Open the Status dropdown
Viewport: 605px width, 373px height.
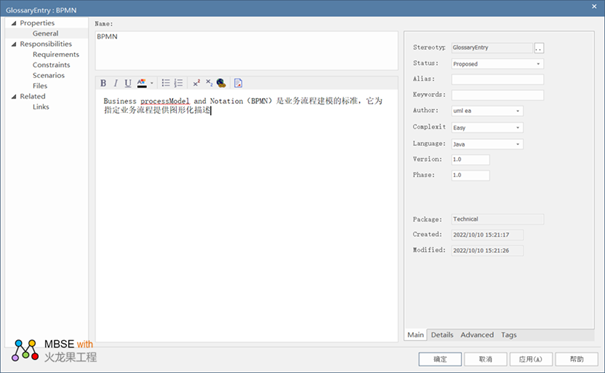(x=538, y=64)
